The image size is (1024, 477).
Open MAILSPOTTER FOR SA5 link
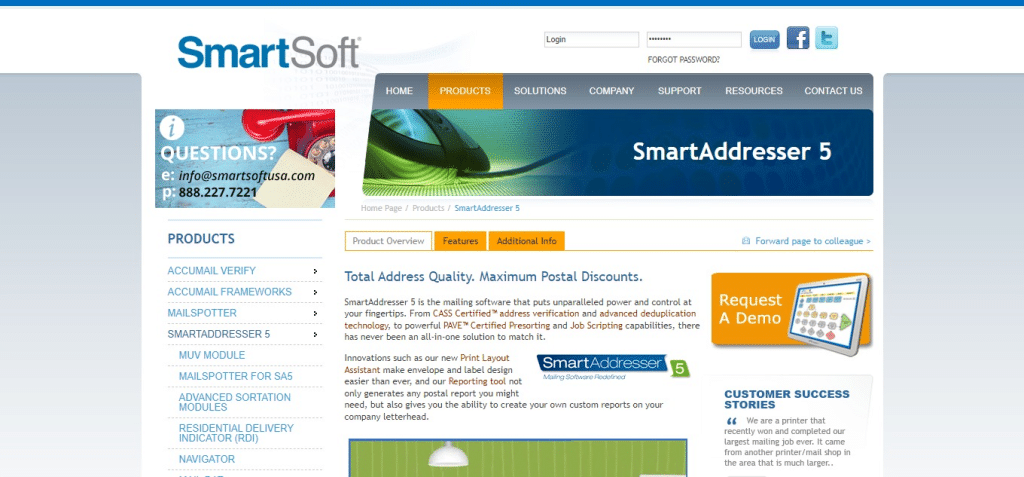[236, 376]
